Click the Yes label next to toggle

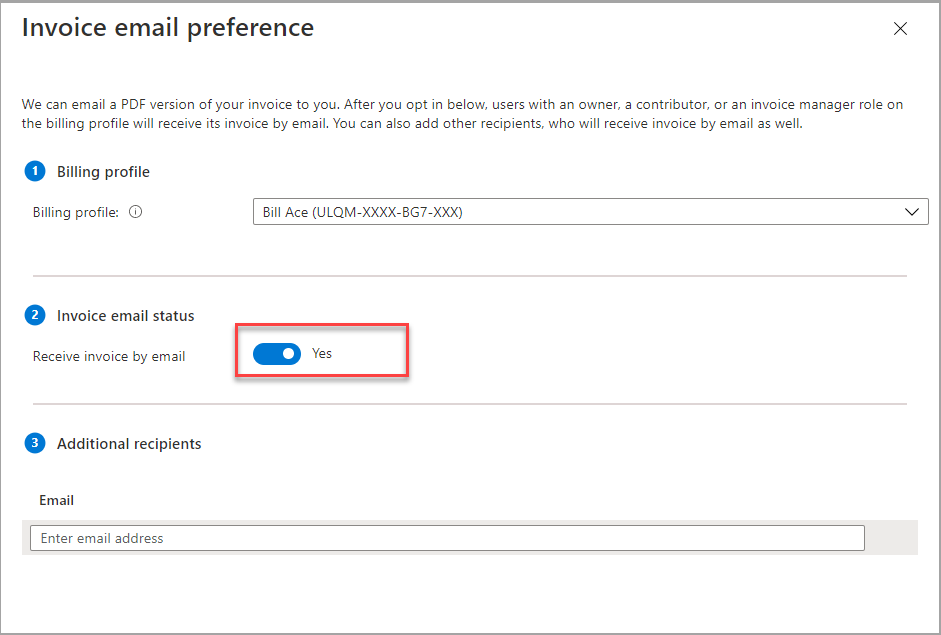(x=322, y=354)
